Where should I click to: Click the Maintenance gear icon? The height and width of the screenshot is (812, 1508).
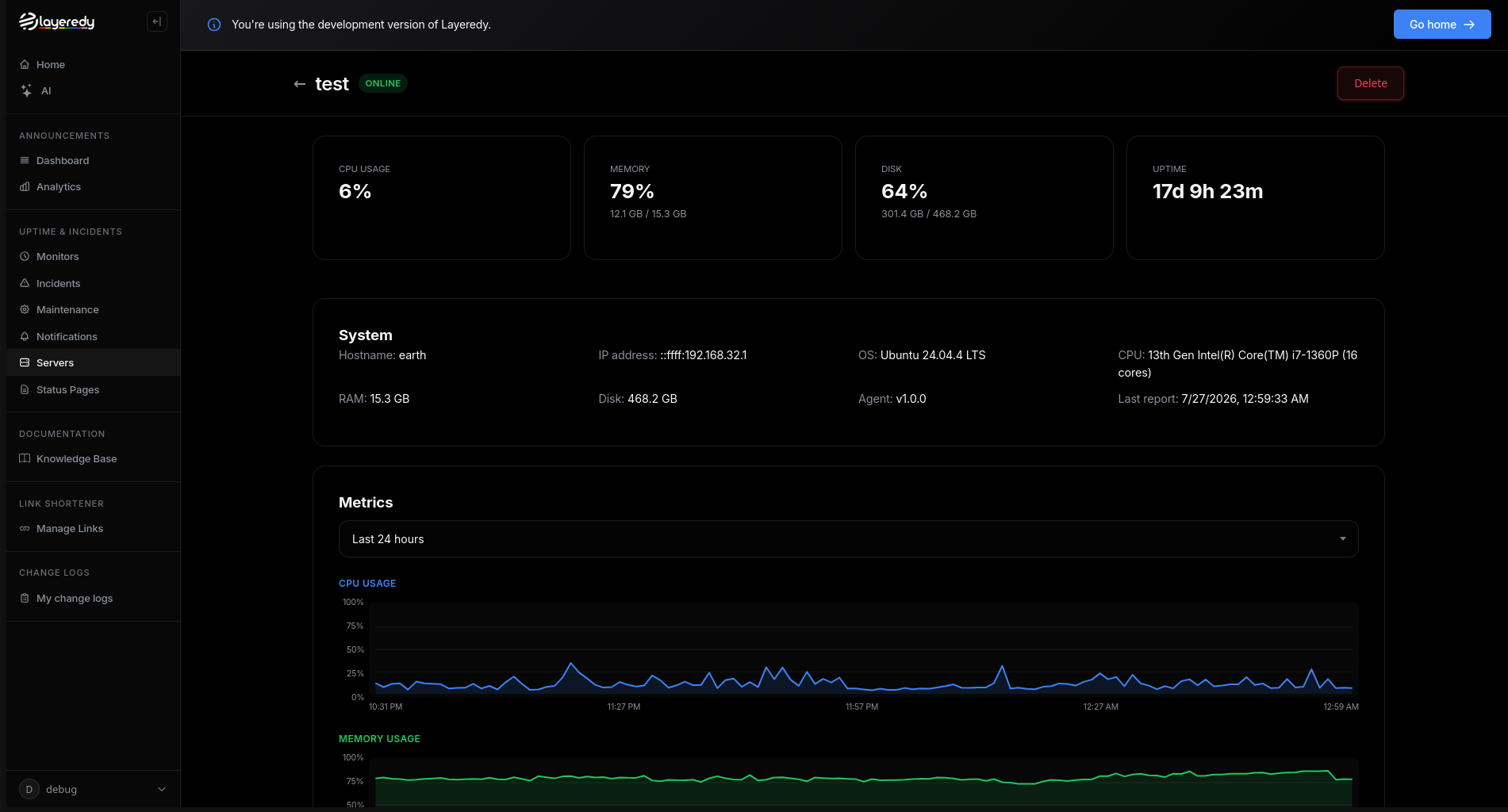pyautogui.click(x=25, y=310)
